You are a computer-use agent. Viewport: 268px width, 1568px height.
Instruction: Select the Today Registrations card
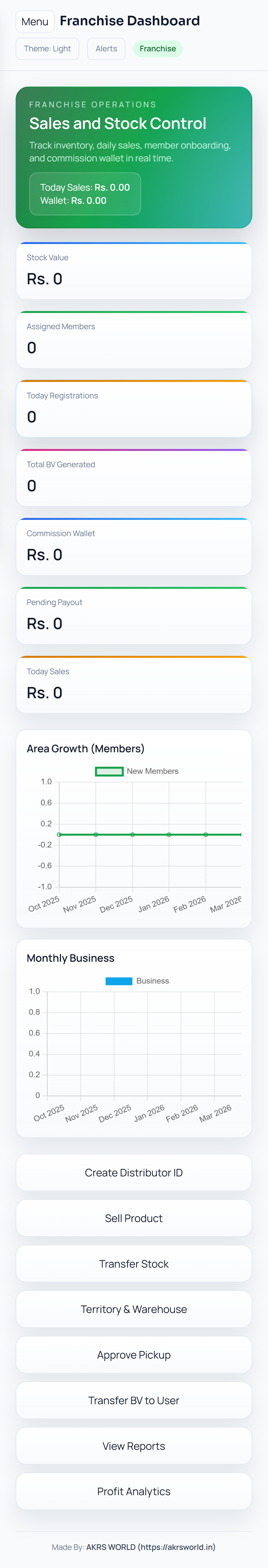[134, 409]
